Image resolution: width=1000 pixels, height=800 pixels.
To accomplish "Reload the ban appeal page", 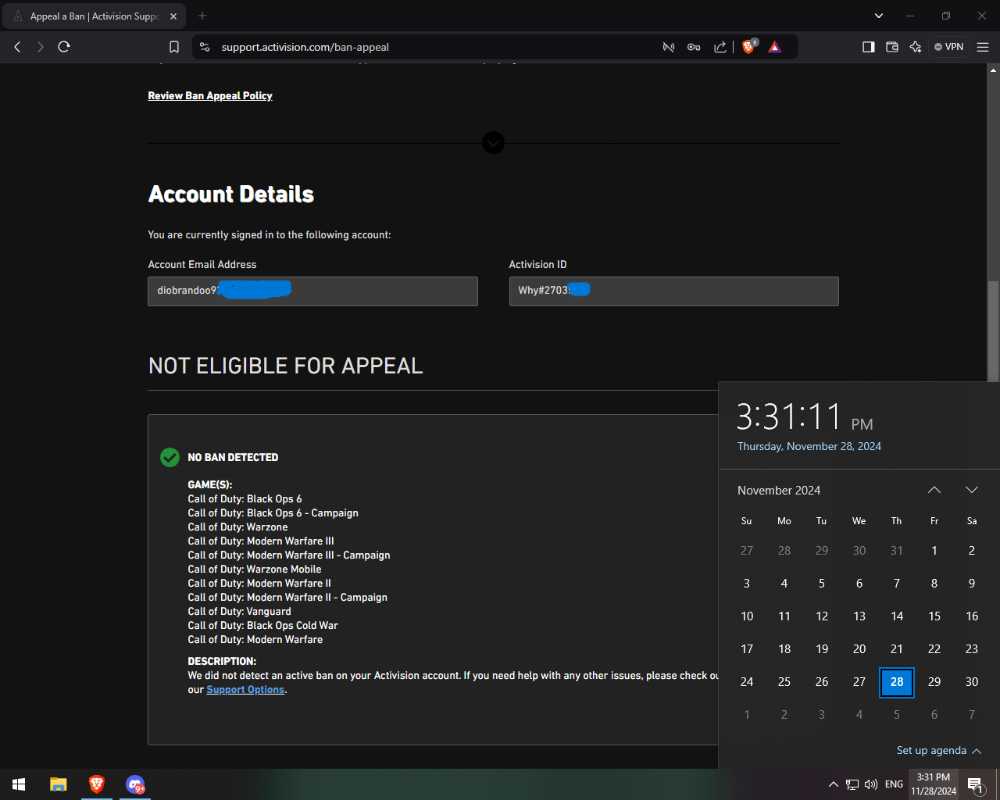I will click(x=64, y=47).
